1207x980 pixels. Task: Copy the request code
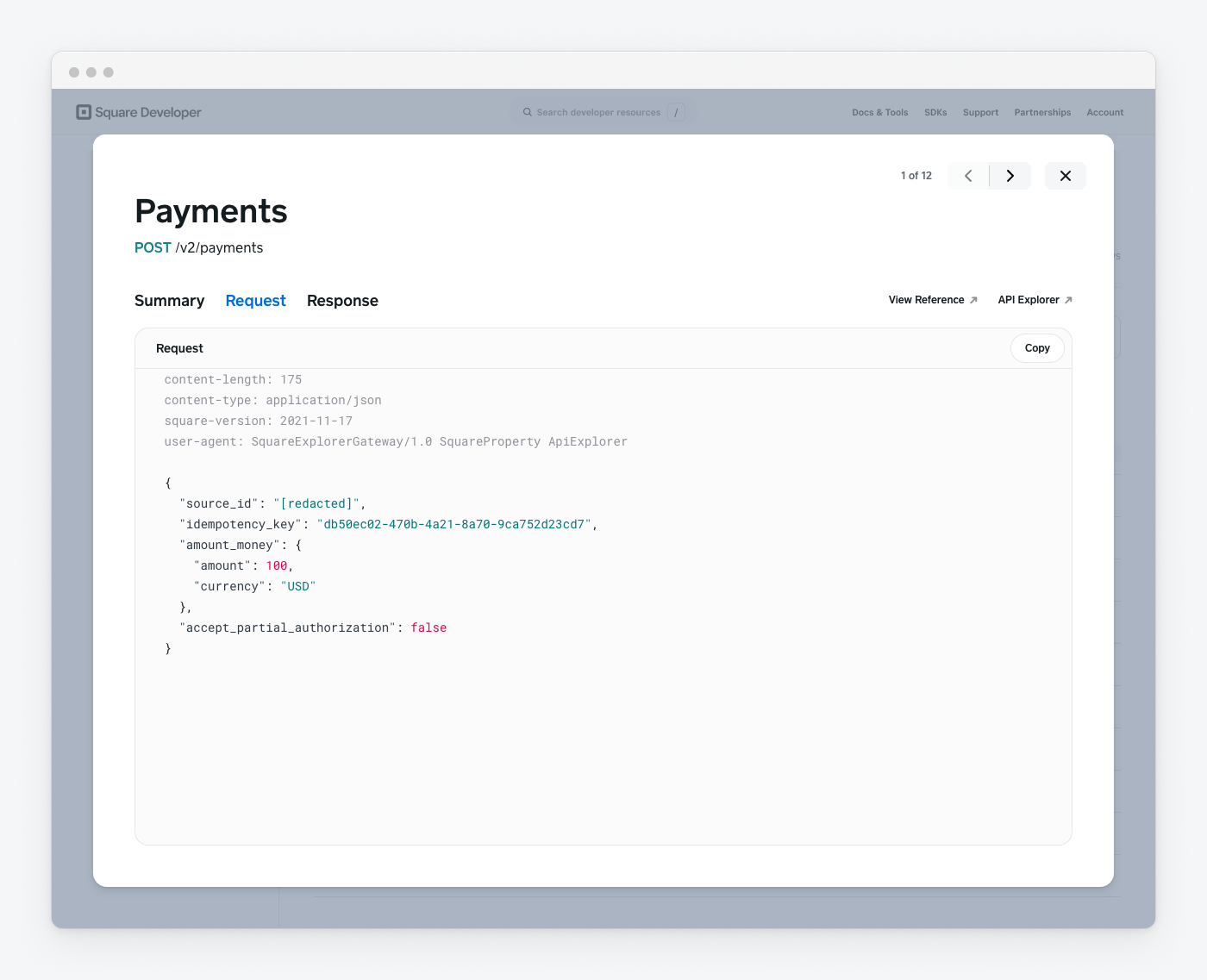point(1037,348)
